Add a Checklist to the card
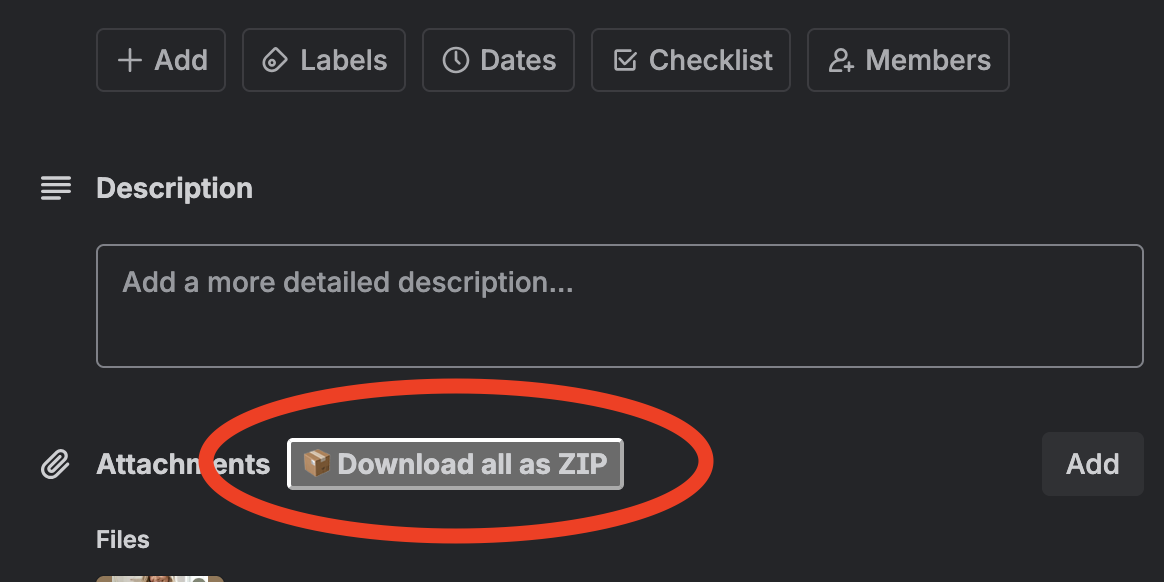Viewport: 1164px width, 582px height. coord(690,60)
